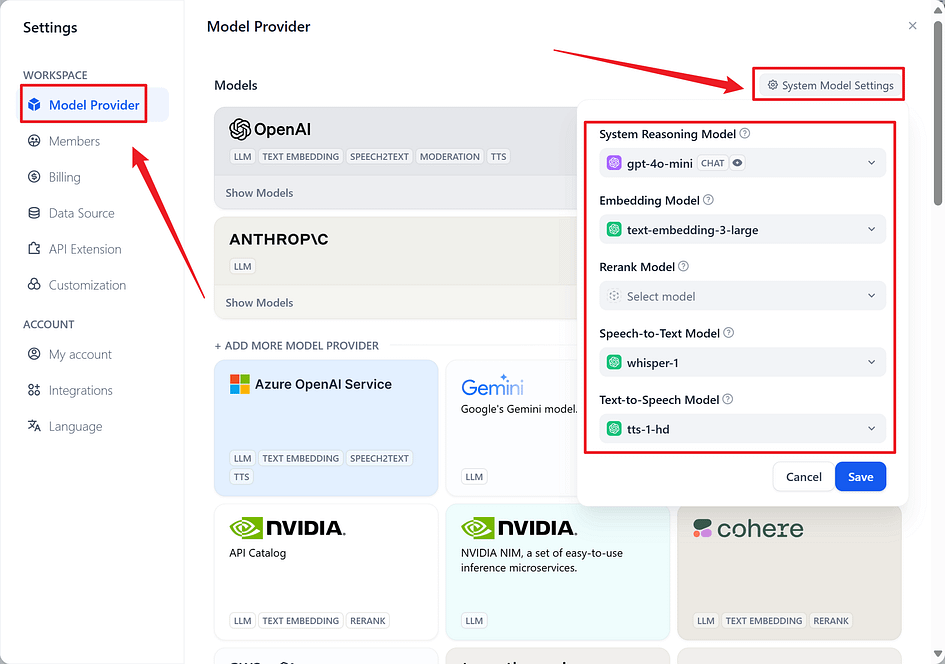This screenshot has width=945, height=664.
Task: Select the NVIDIA NIM provider card
Action: (x=557, y=572)
